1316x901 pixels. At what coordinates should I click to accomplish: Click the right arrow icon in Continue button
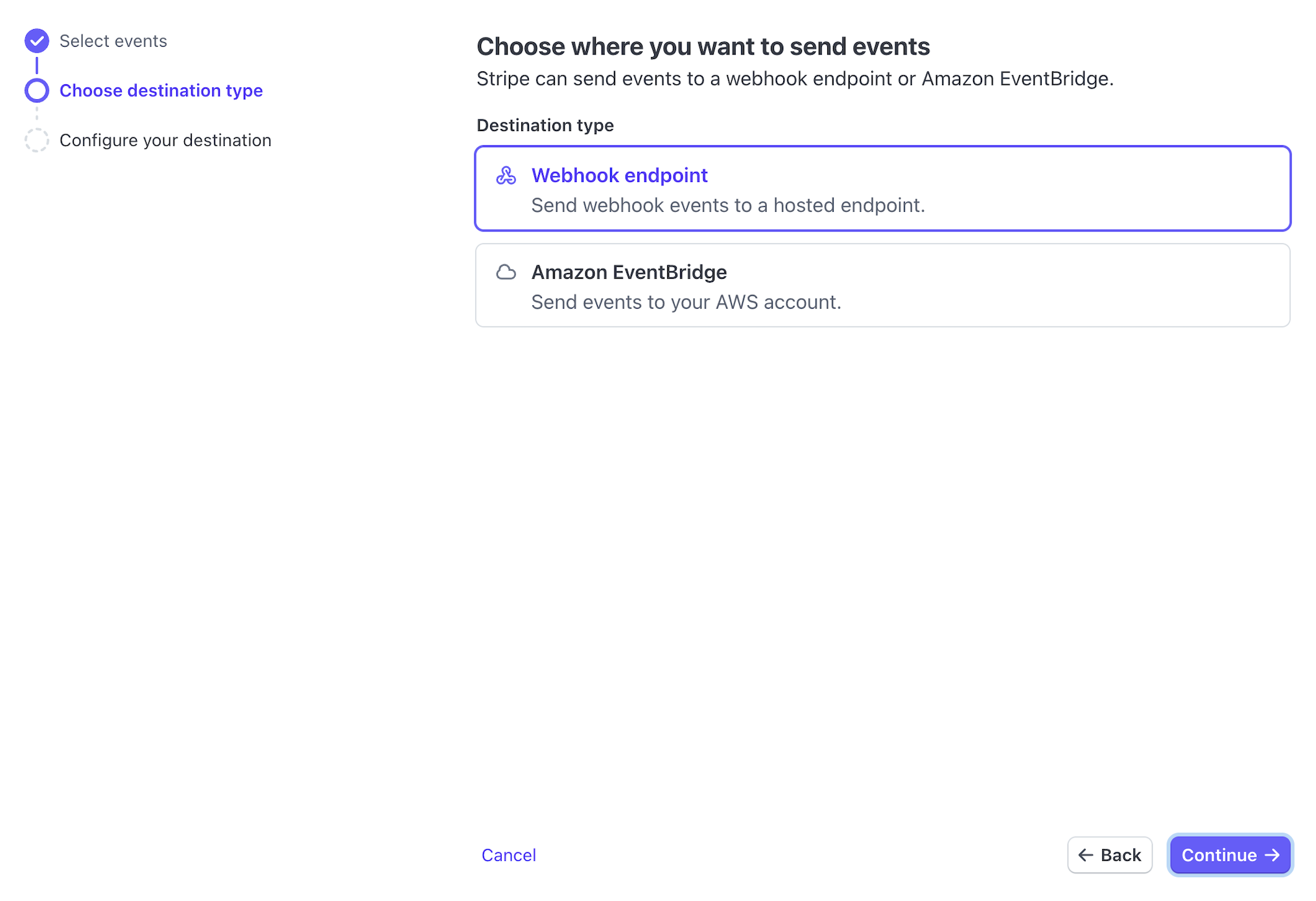[x=1272, y=855]
